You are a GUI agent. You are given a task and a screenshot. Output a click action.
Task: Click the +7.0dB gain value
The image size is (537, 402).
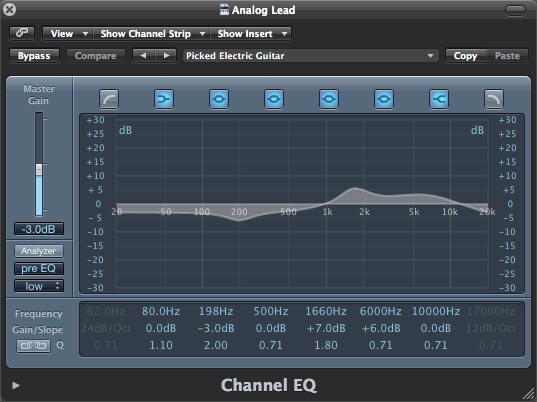point(326,328)
